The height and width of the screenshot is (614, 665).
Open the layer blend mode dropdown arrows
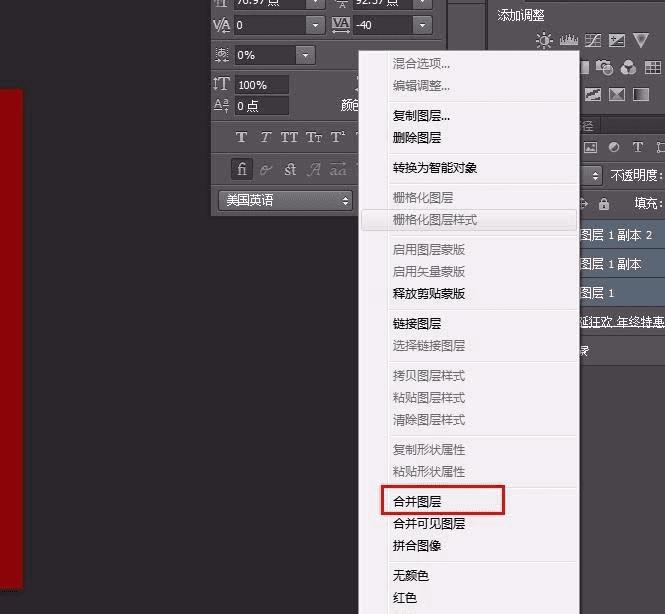595,175
